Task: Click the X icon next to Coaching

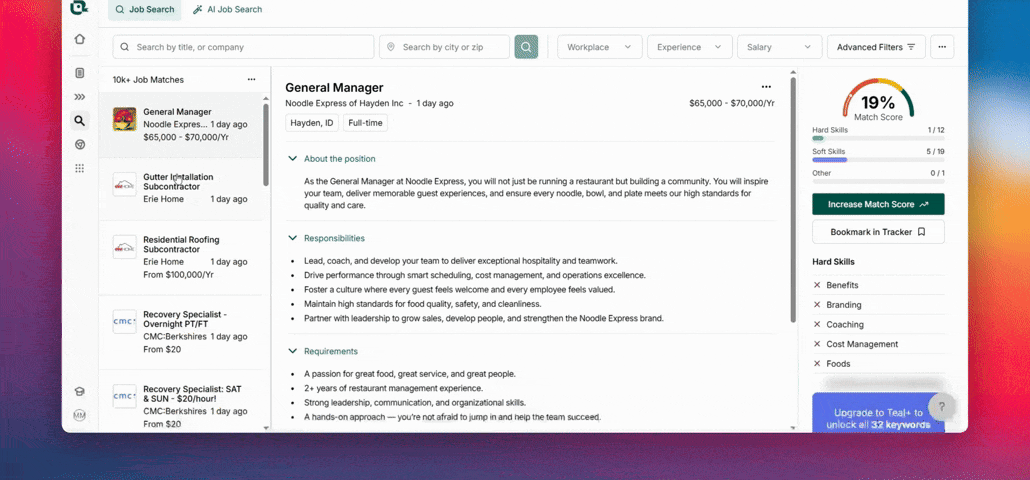Action: tap(817, 324)
